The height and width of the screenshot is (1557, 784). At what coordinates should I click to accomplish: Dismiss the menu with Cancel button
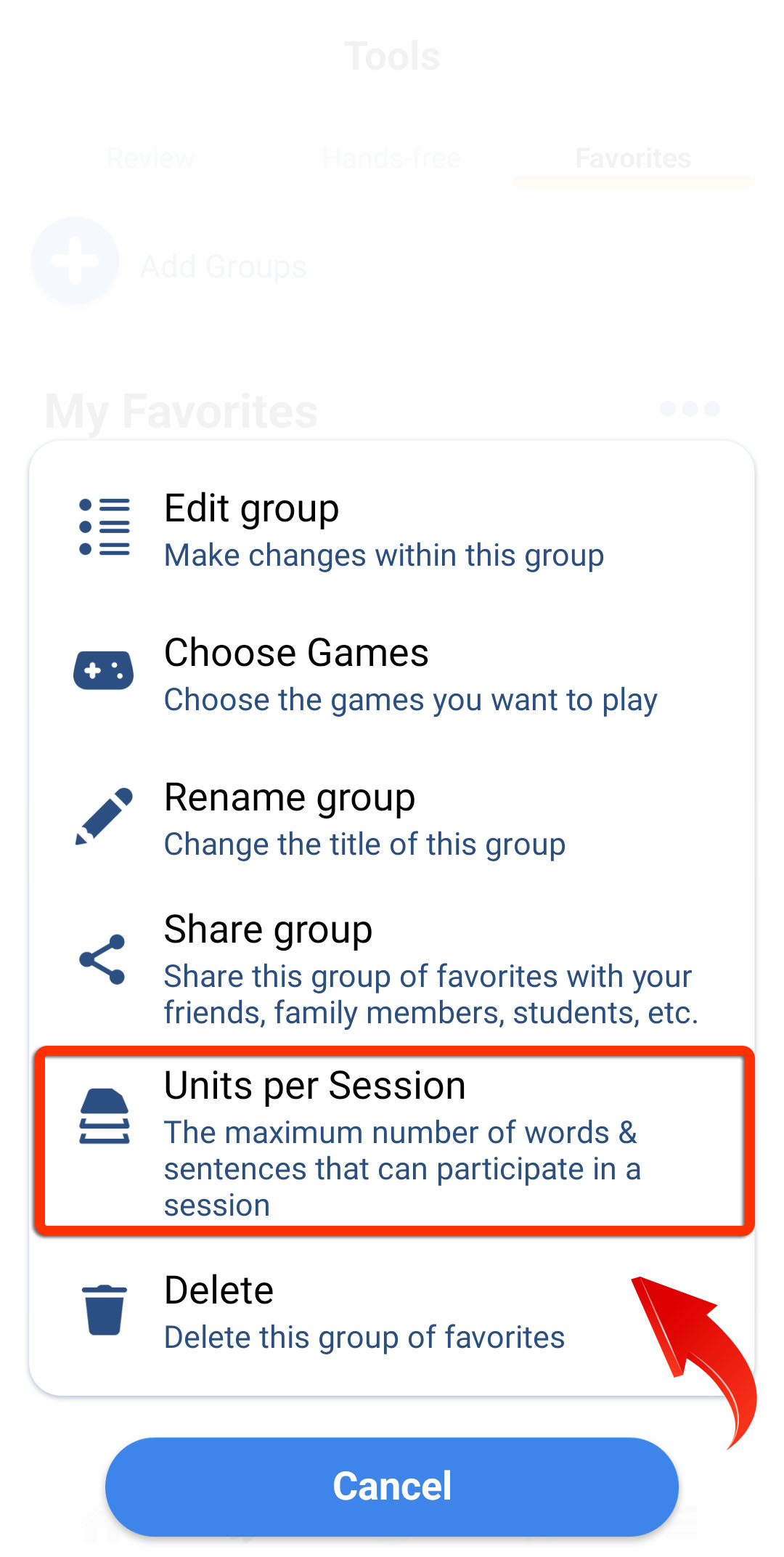392,1486
